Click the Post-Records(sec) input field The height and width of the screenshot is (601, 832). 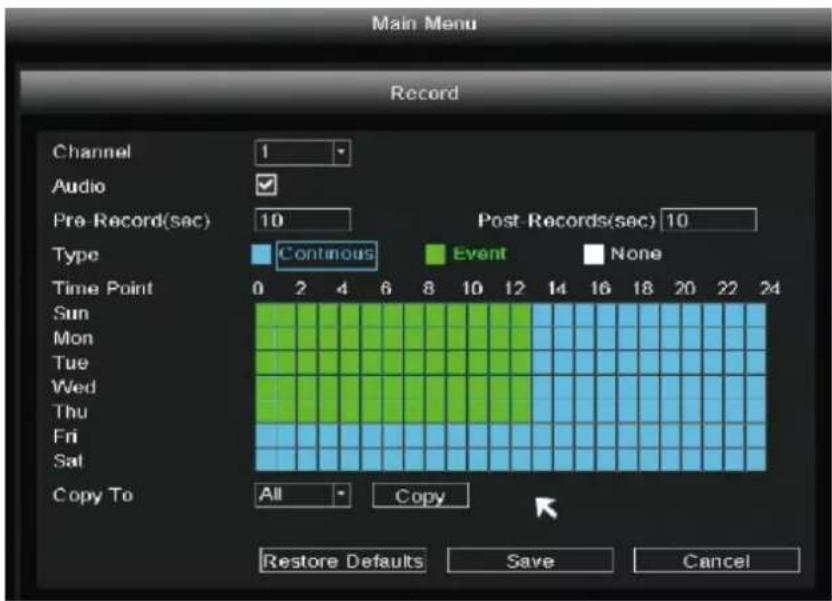click(708, 220)
